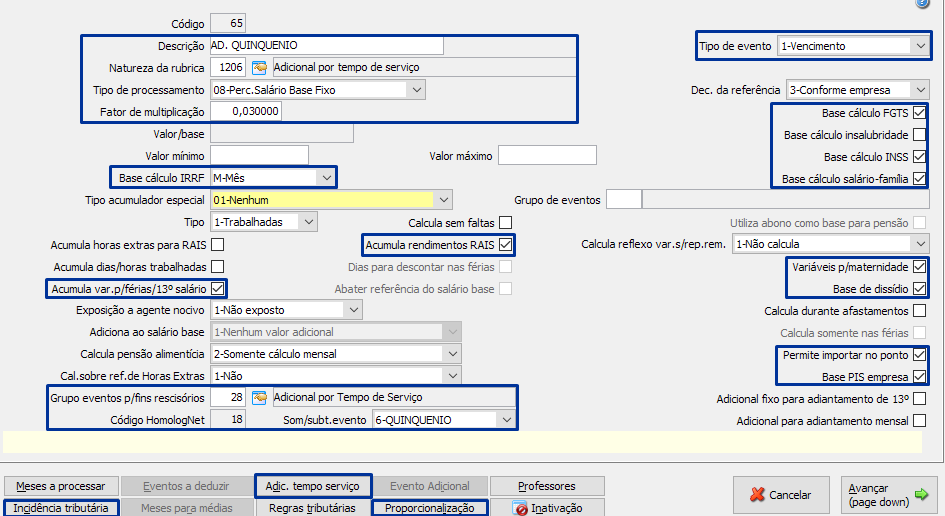Open the Som/subt.evento dropdown
This screenshot has height=516, width=945.
click(x=505, y=420)
